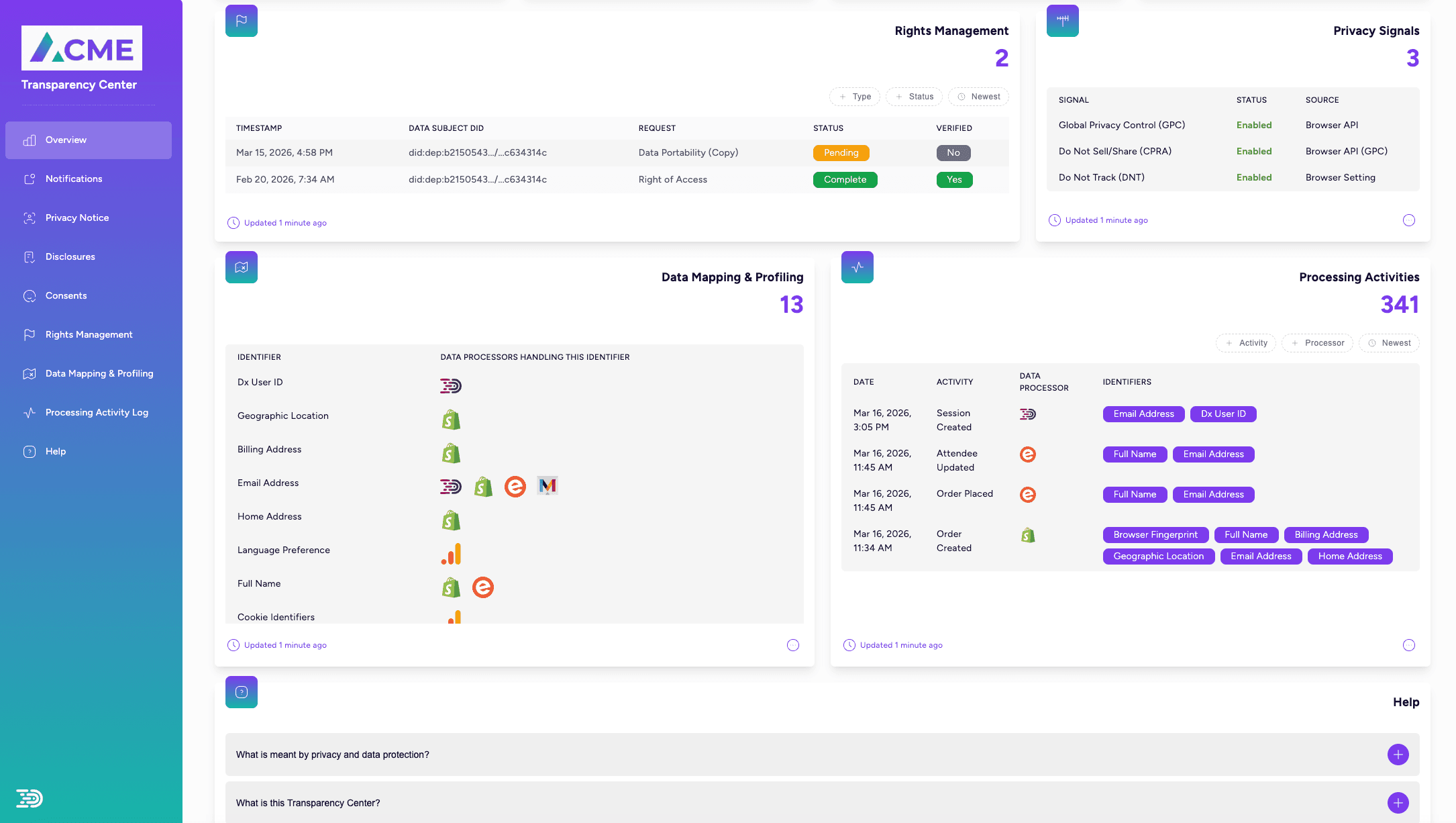The height and width of the screenshot is (823, 1456).
Task: Select the Google Analytics icon for Language Preference
Action: coord(450,553)
